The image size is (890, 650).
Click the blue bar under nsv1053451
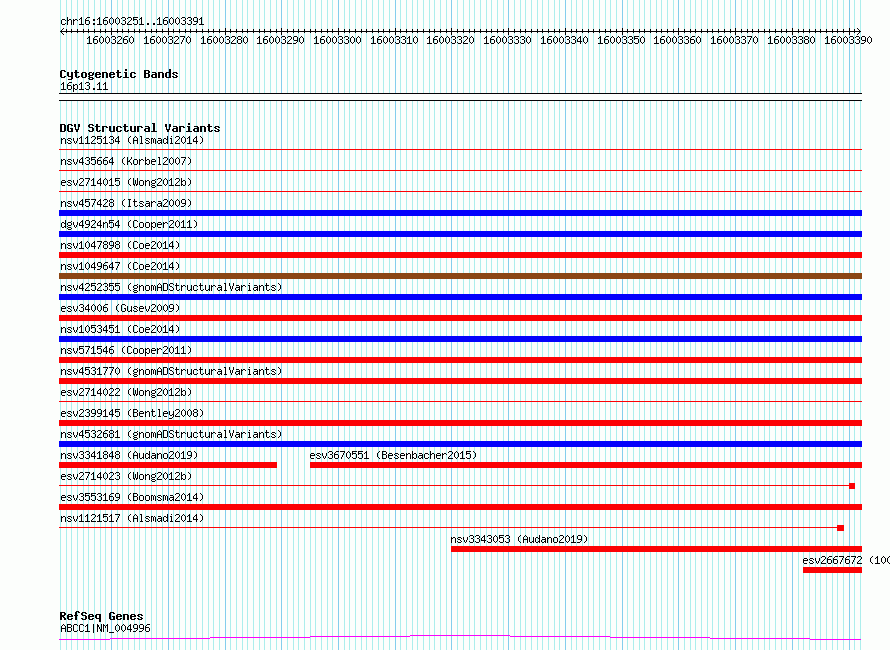460,339
